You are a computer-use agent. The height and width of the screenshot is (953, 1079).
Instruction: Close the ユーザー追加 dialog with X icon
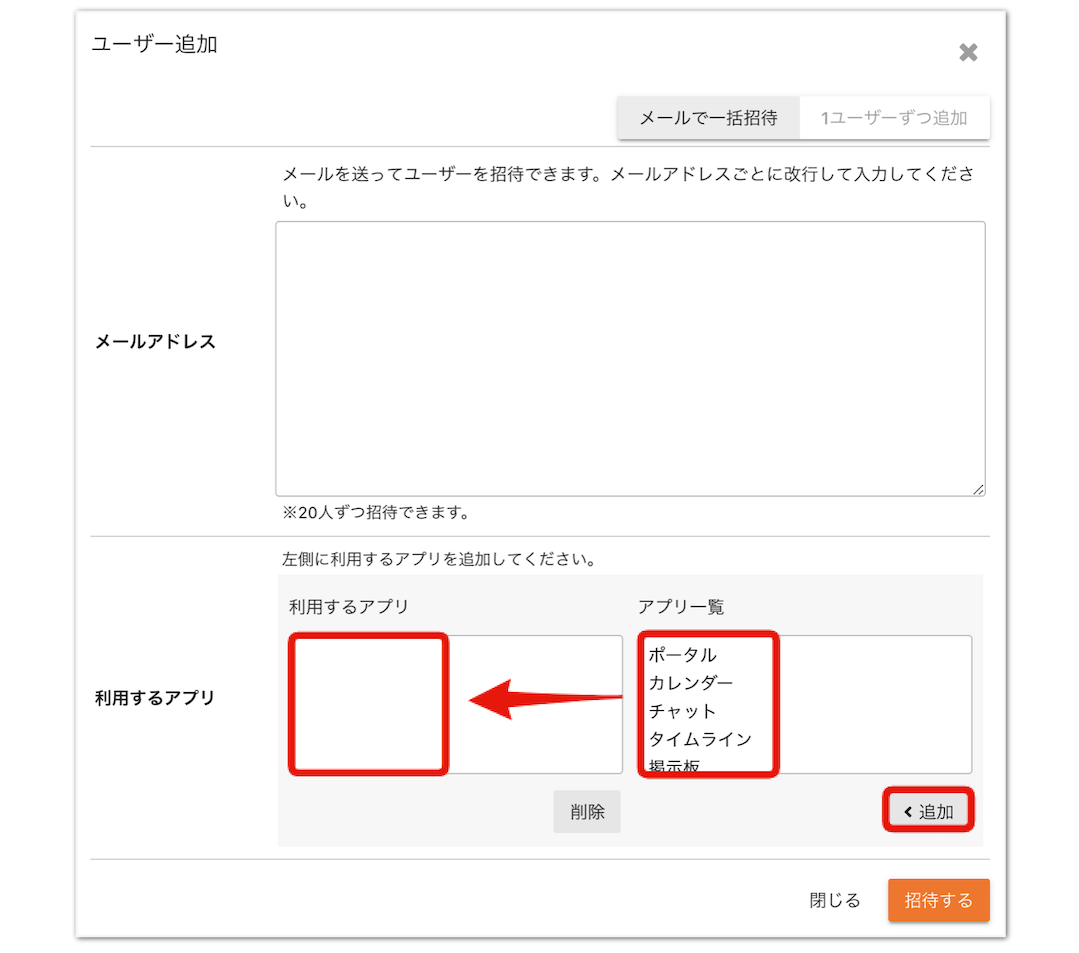(968, 52)
